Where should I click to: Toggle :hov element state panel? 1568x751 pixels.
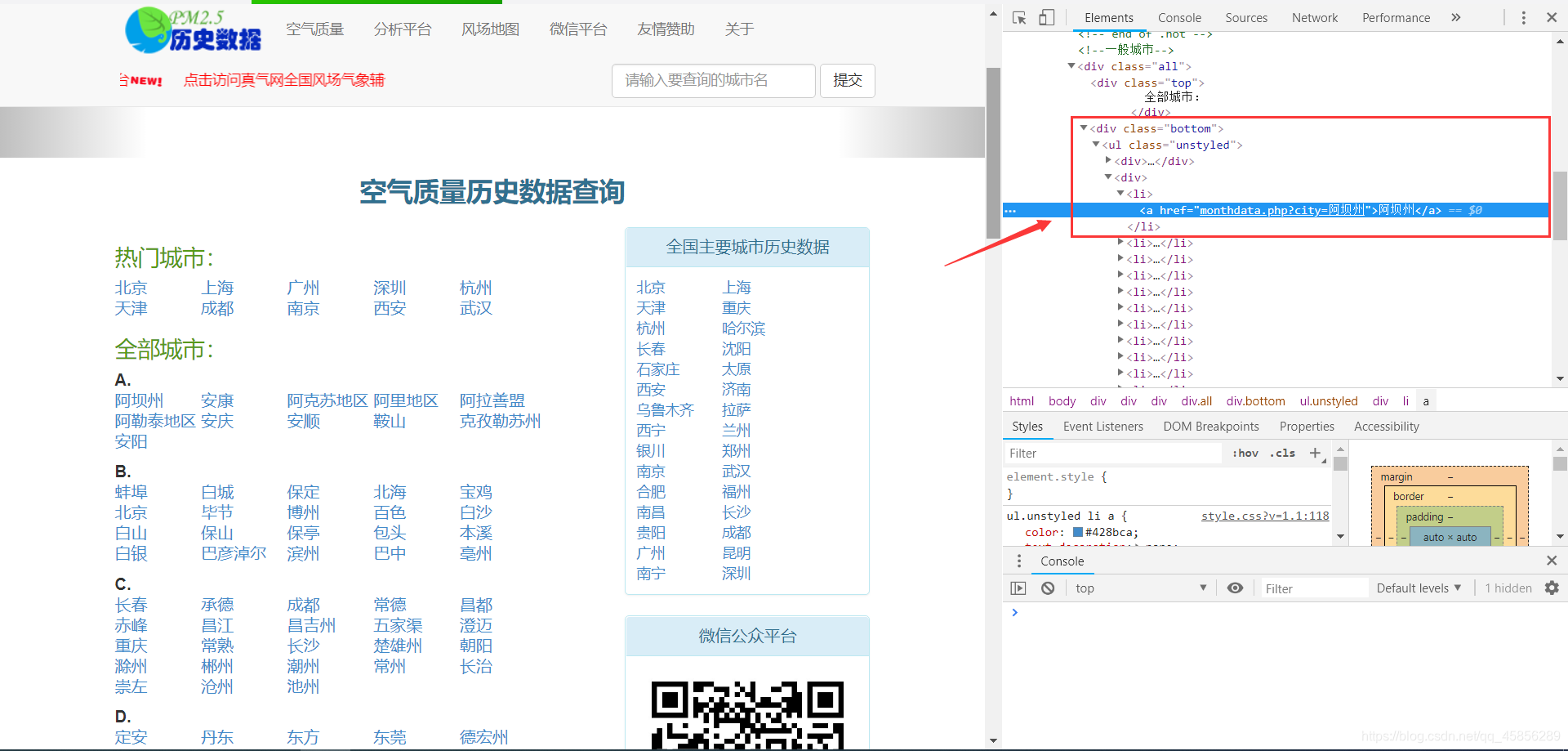point(1245,453)
